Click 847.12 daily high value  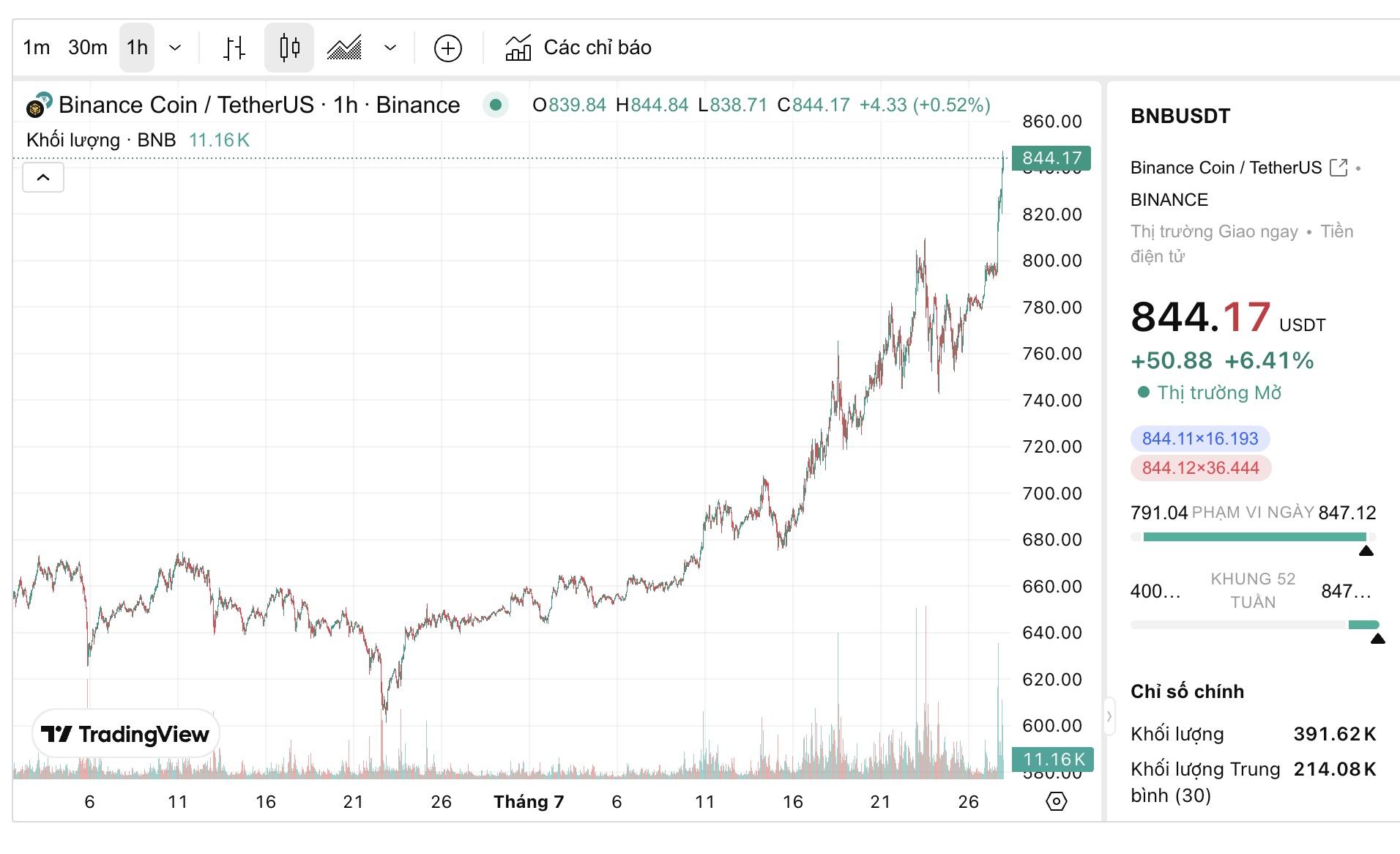click(1347, 513)
